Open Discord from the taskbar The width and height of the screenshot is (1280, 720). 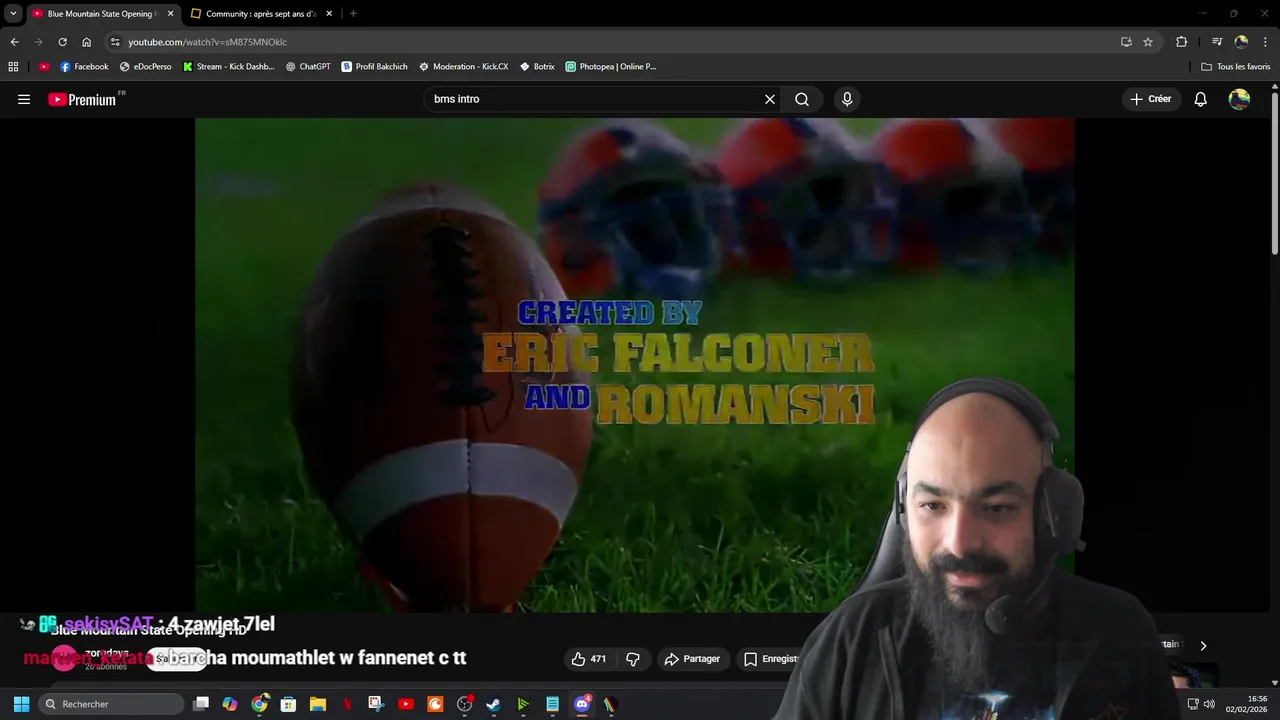(x=582, y=704)
